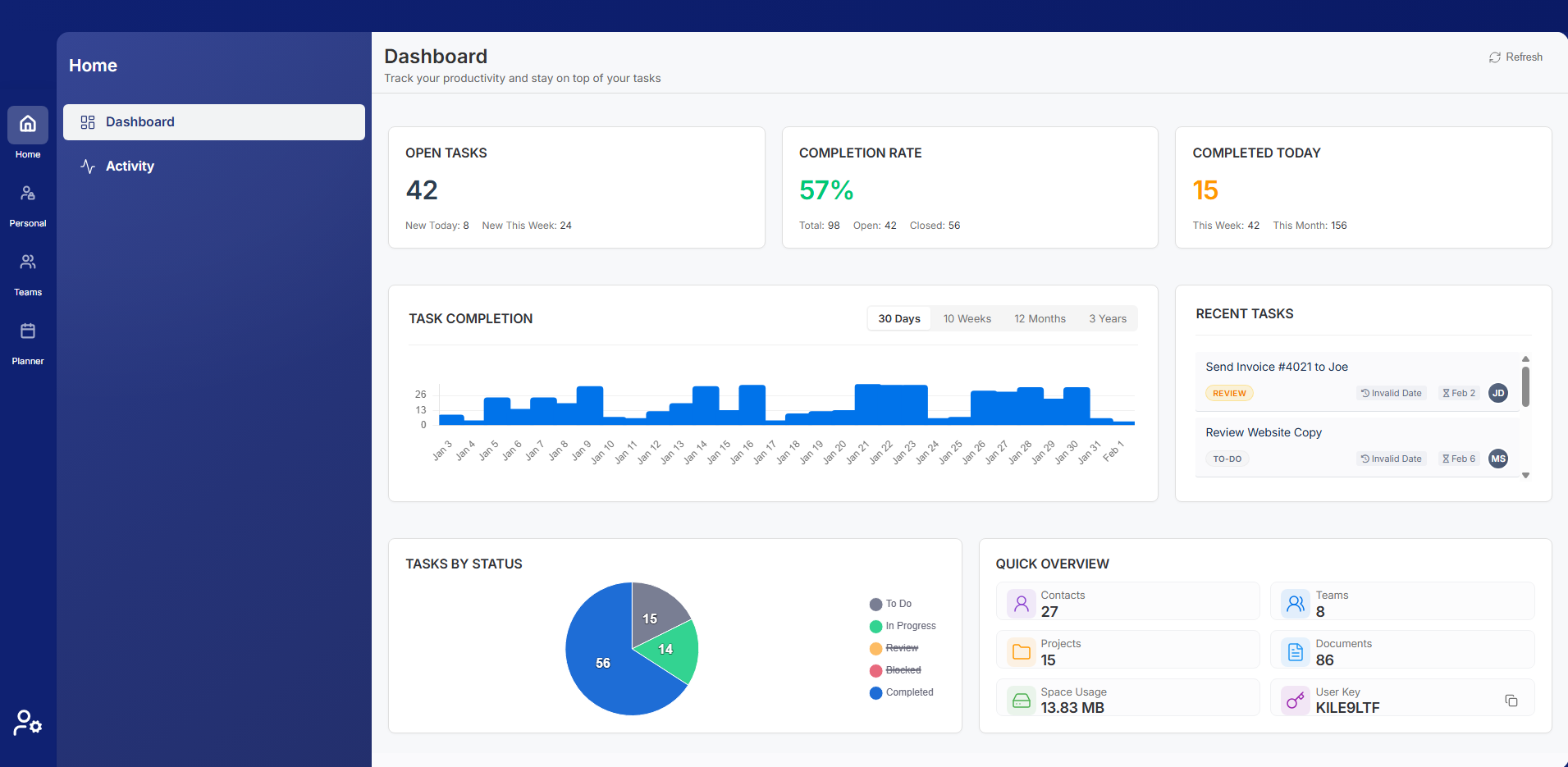This screenshot has height=767, width=1568.
Task: Copy the User Key KILE9LTF
Action: coord(1512,701)
